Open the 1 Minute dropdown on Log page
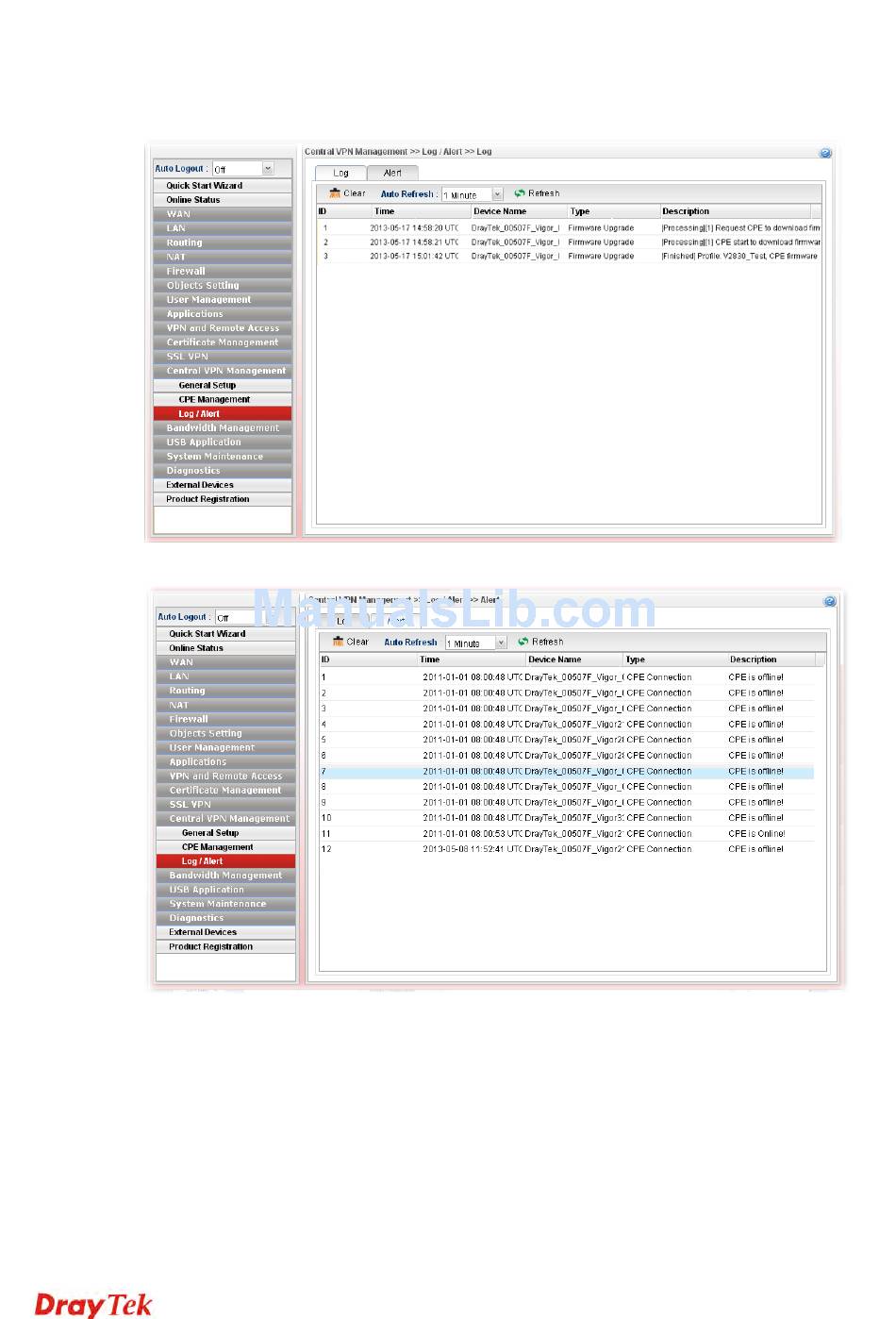Image resolution: width=896 pixels, height=1319 pixels. pos(497,194)
